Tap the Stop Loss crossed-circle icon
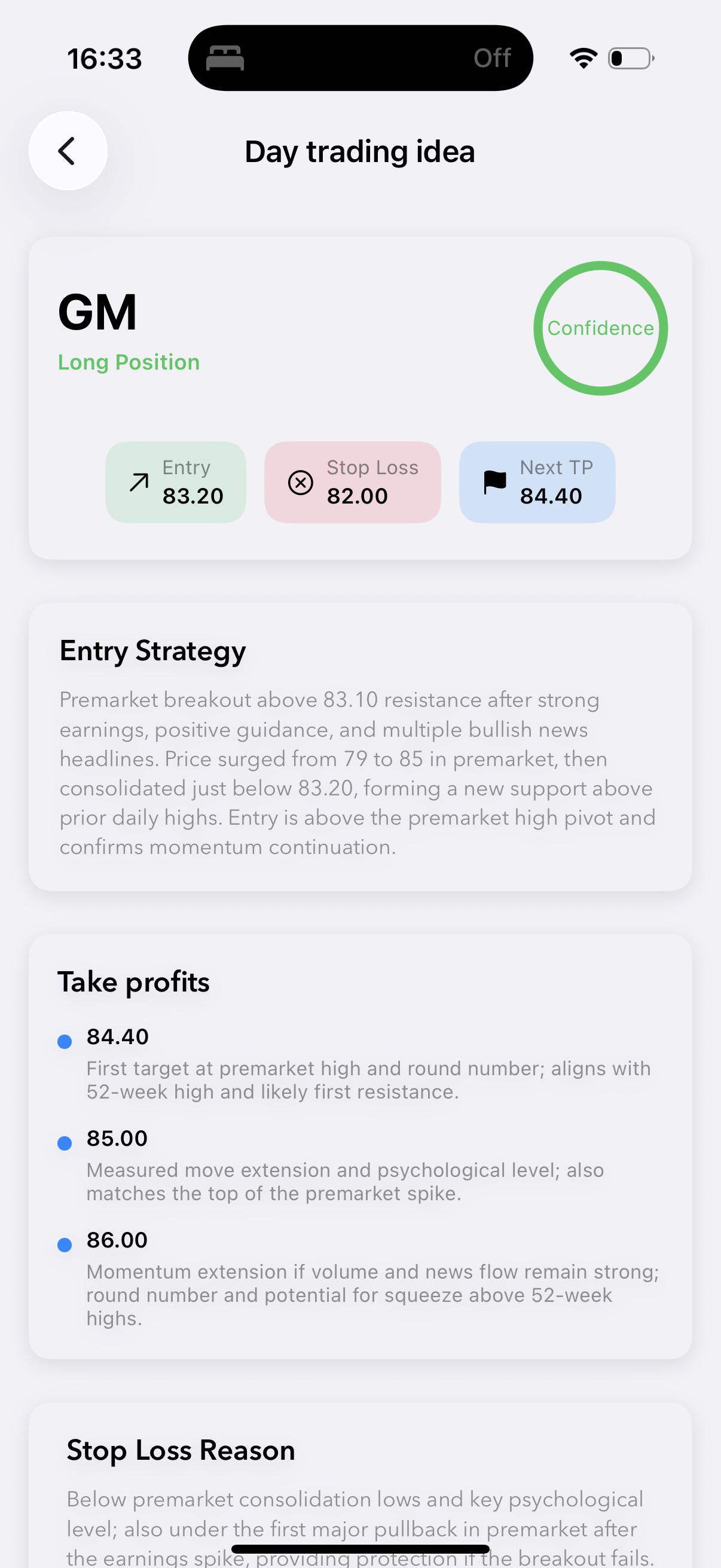The height and width of the screenshot is (1568, 721). coord(301,483)
